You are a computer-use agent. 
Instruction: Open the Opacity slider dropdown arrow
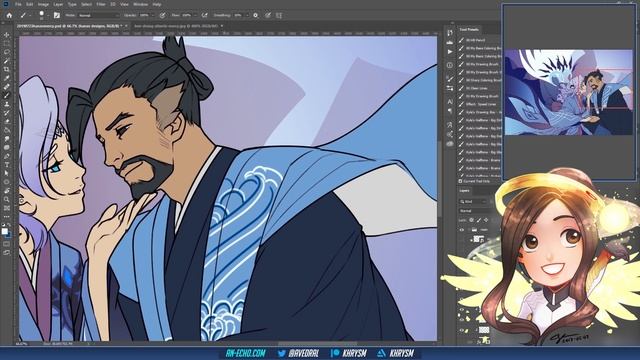153,15
